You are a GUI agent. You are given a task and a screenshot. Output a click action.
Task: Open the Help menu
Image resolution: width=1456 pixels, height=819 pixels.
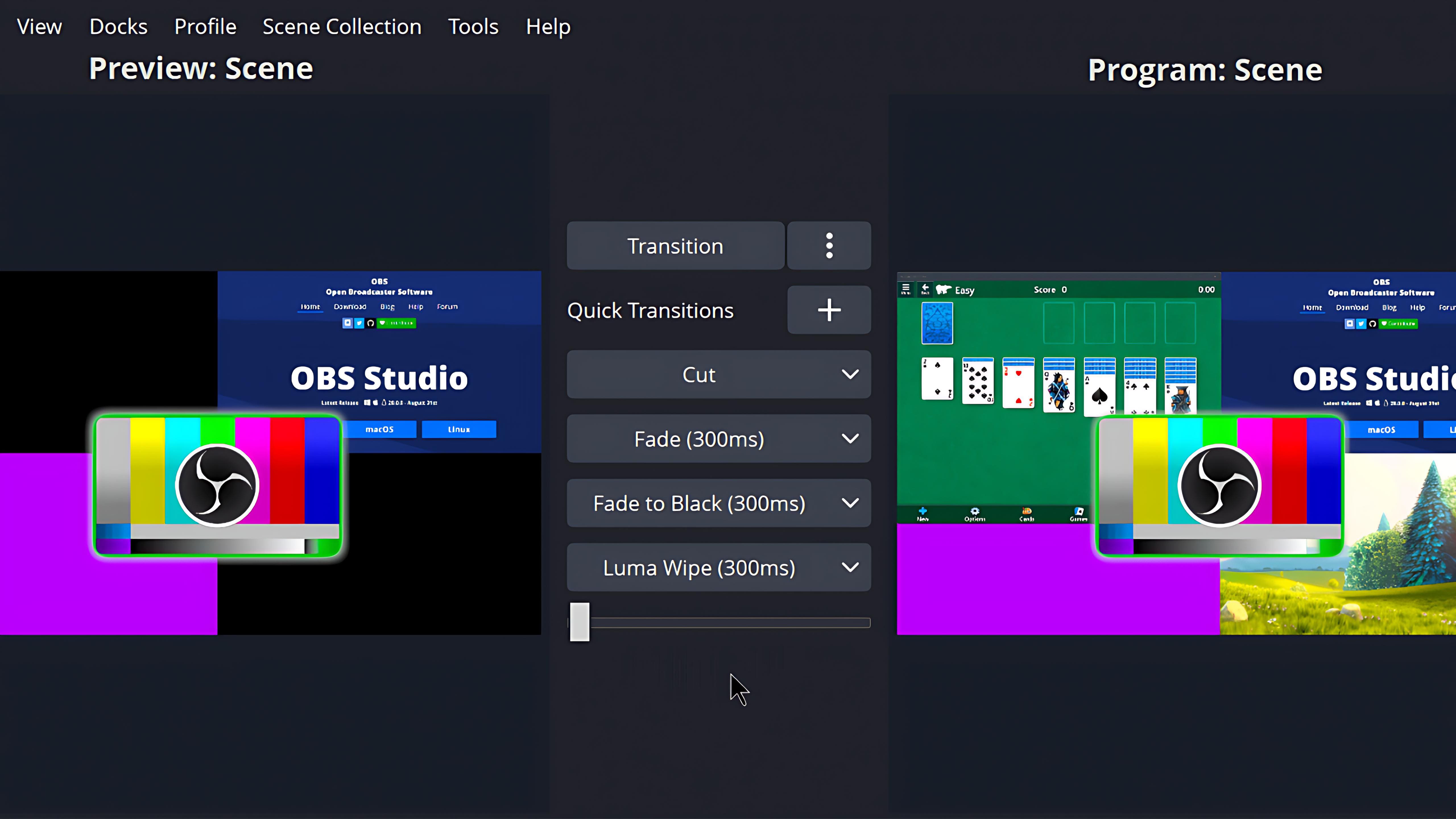(548, 26)
